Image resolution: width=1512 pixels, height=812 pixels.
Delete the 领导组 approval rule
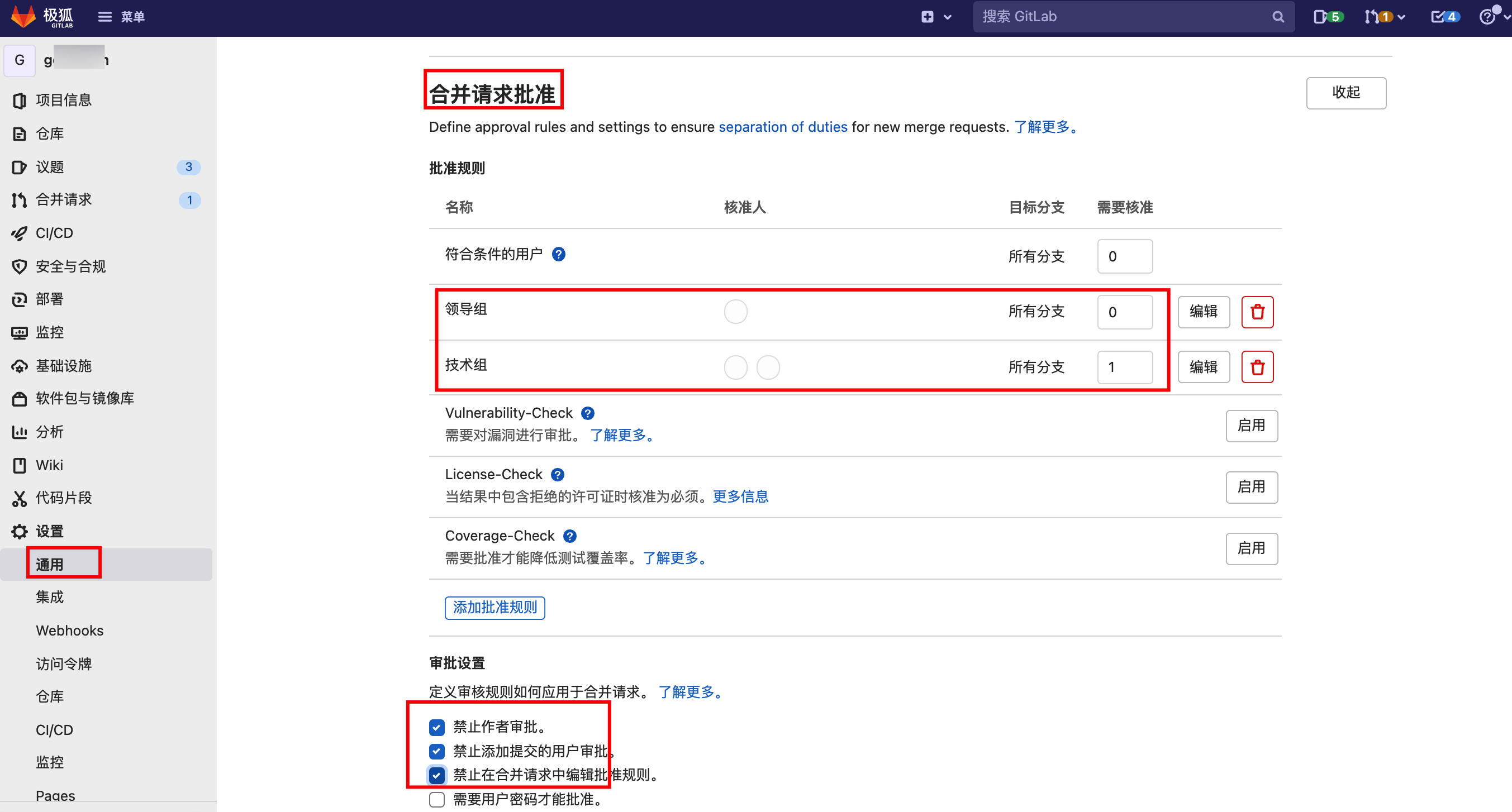(1257, 312)
